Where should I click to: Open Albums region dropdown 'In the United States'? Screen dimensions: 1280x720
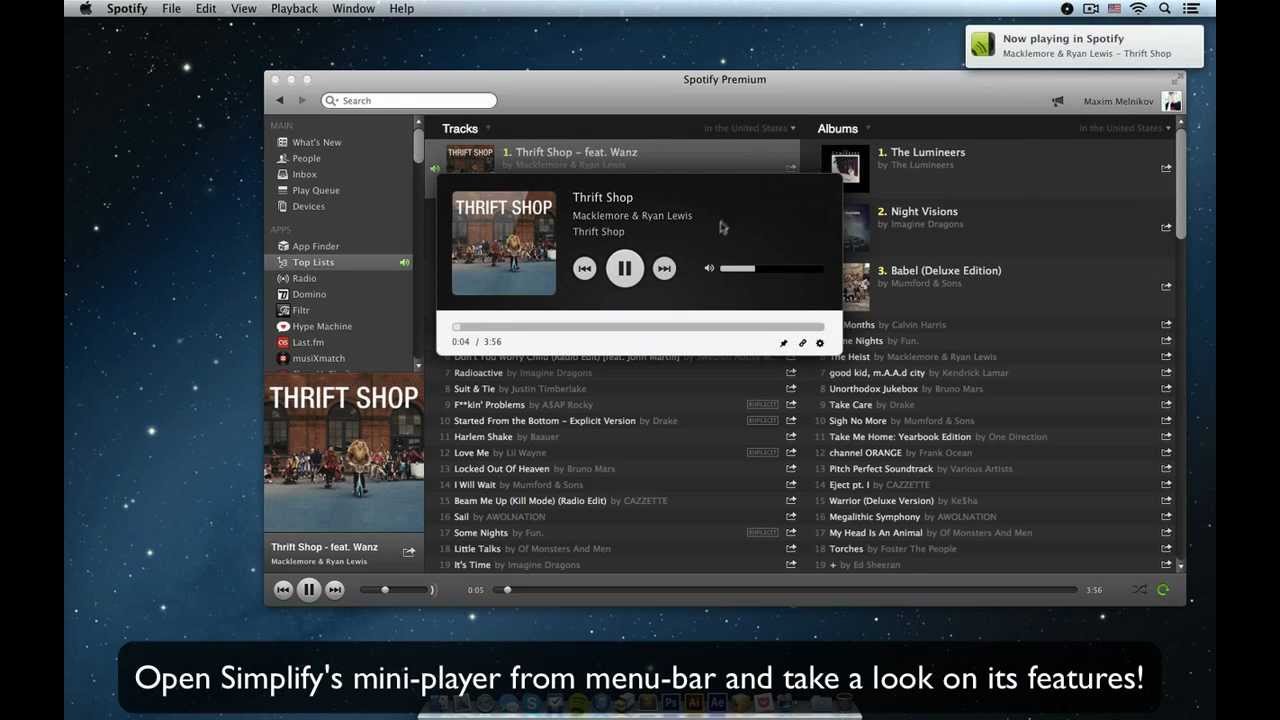(x=1126, y=128)
